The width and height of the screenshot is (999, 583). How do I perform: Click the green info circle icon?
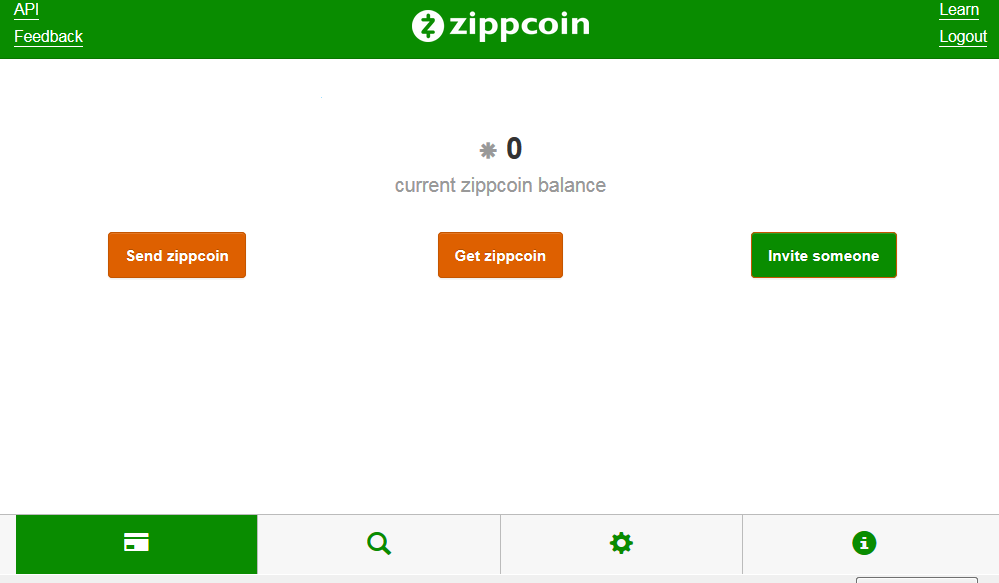pos(864,543)
